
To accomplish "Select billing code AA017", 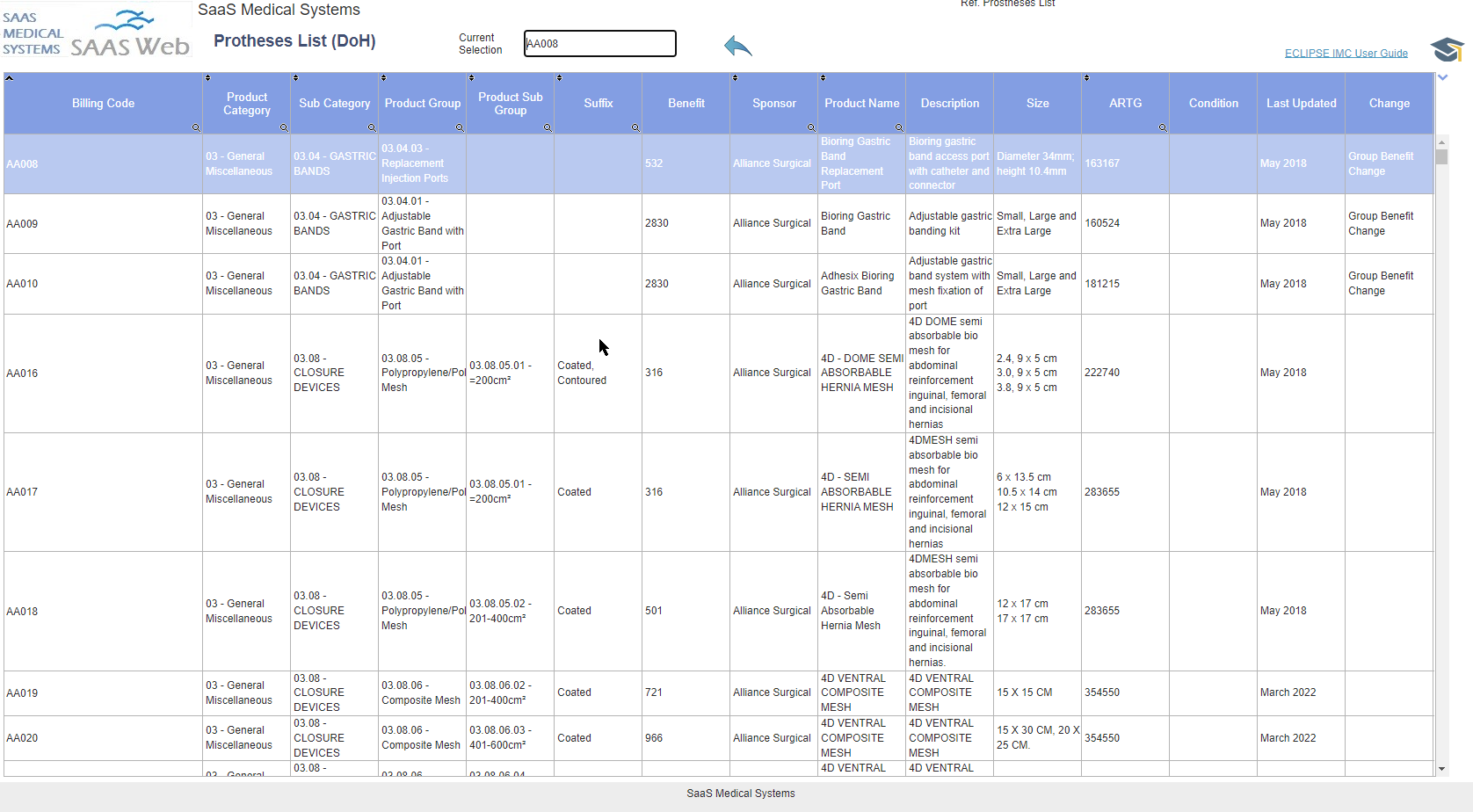I will (x=22, y=492).
